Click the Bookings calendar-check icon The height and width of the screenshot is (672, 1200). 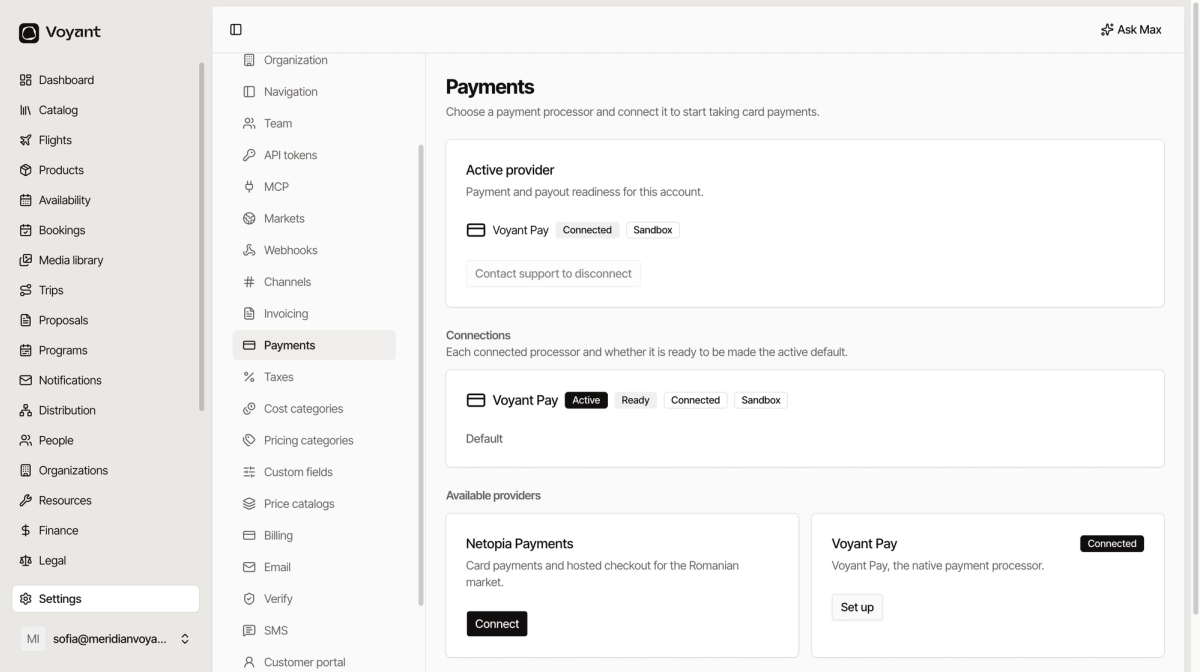coord(26,230)
